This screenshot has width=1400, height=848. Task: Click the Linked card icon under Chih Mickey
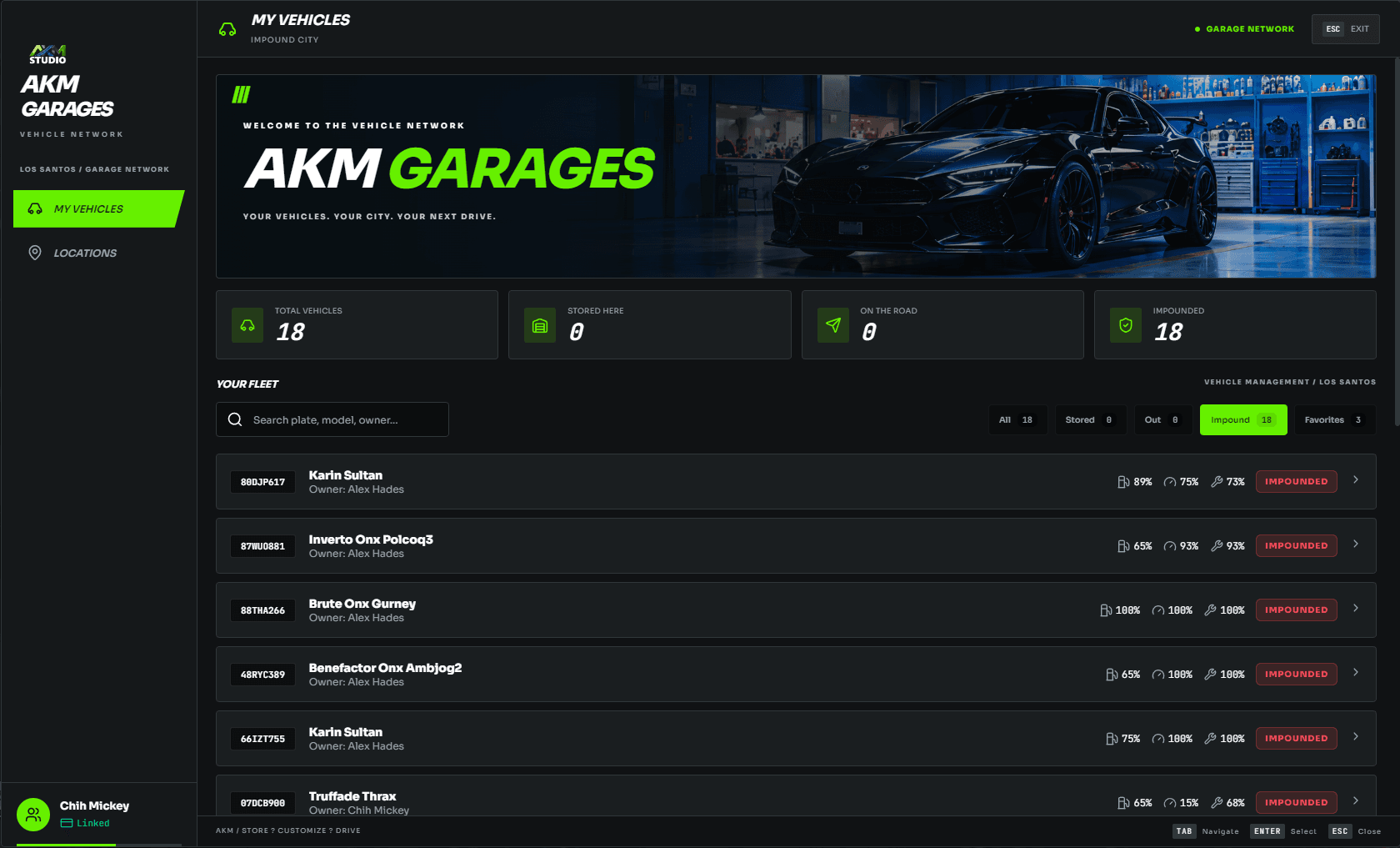tap(67, 823)
